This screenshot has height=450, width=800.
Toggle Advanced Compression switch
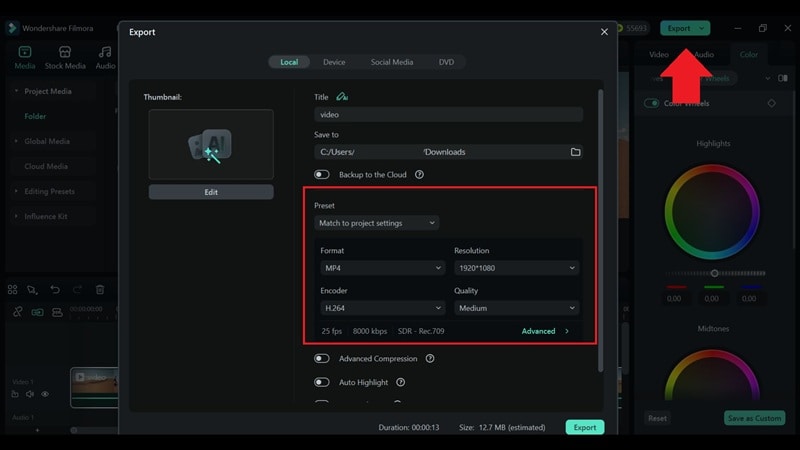[322, 359]
